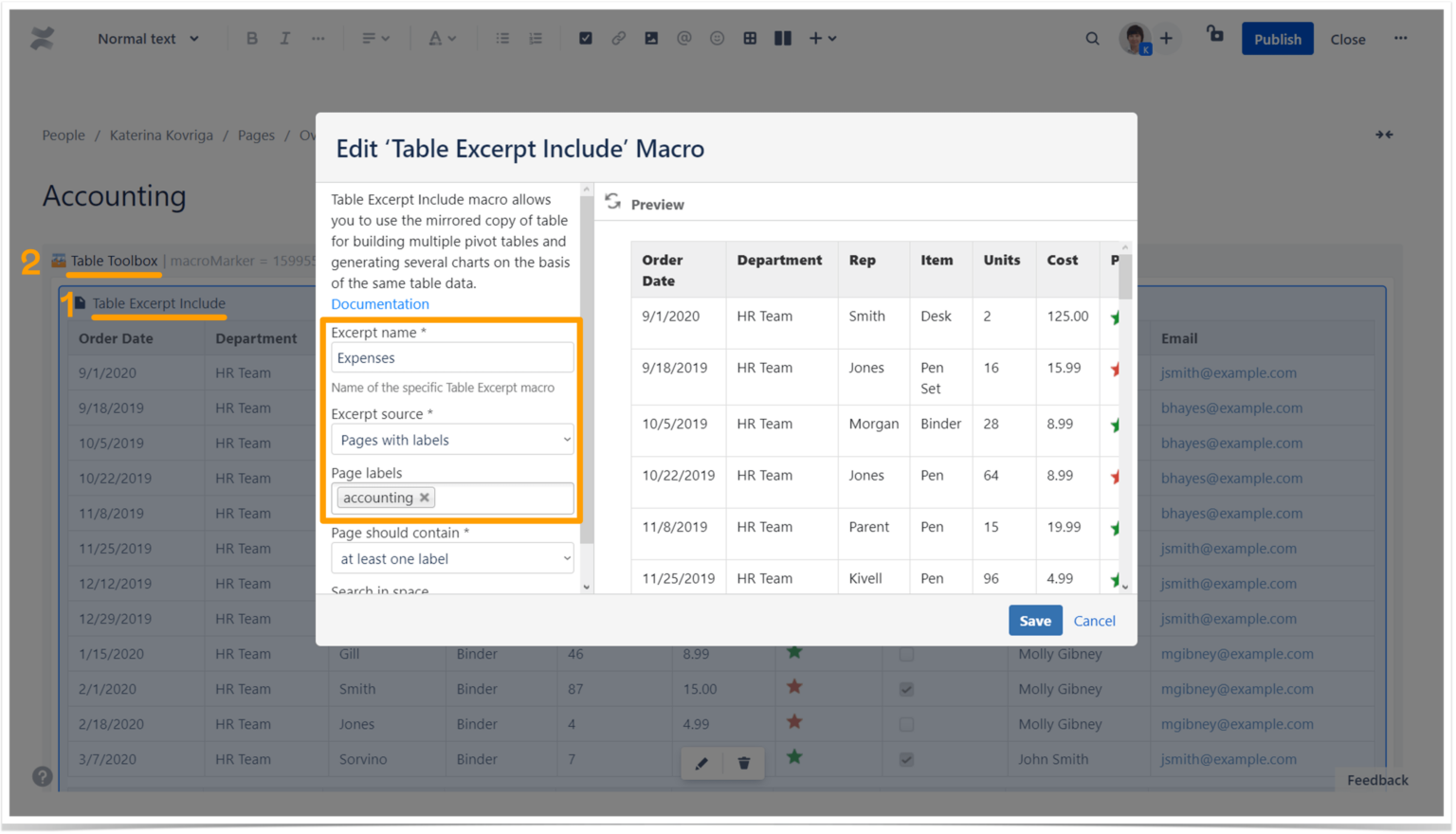Insert an emoji
The image size is (1456, 834).
[717, 38]
